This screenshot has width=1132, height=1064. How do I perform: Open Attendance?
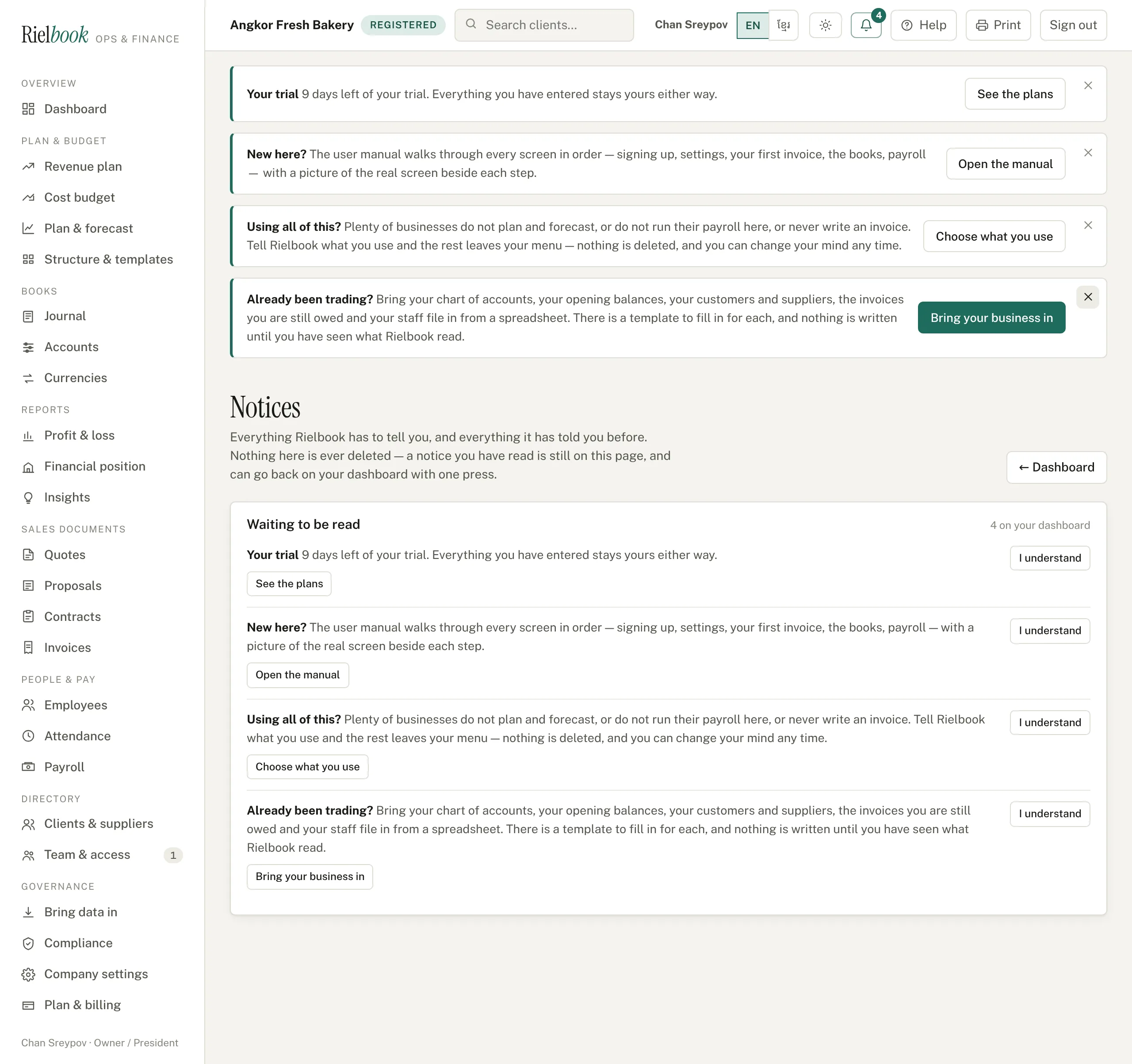(x=102, y=736)
